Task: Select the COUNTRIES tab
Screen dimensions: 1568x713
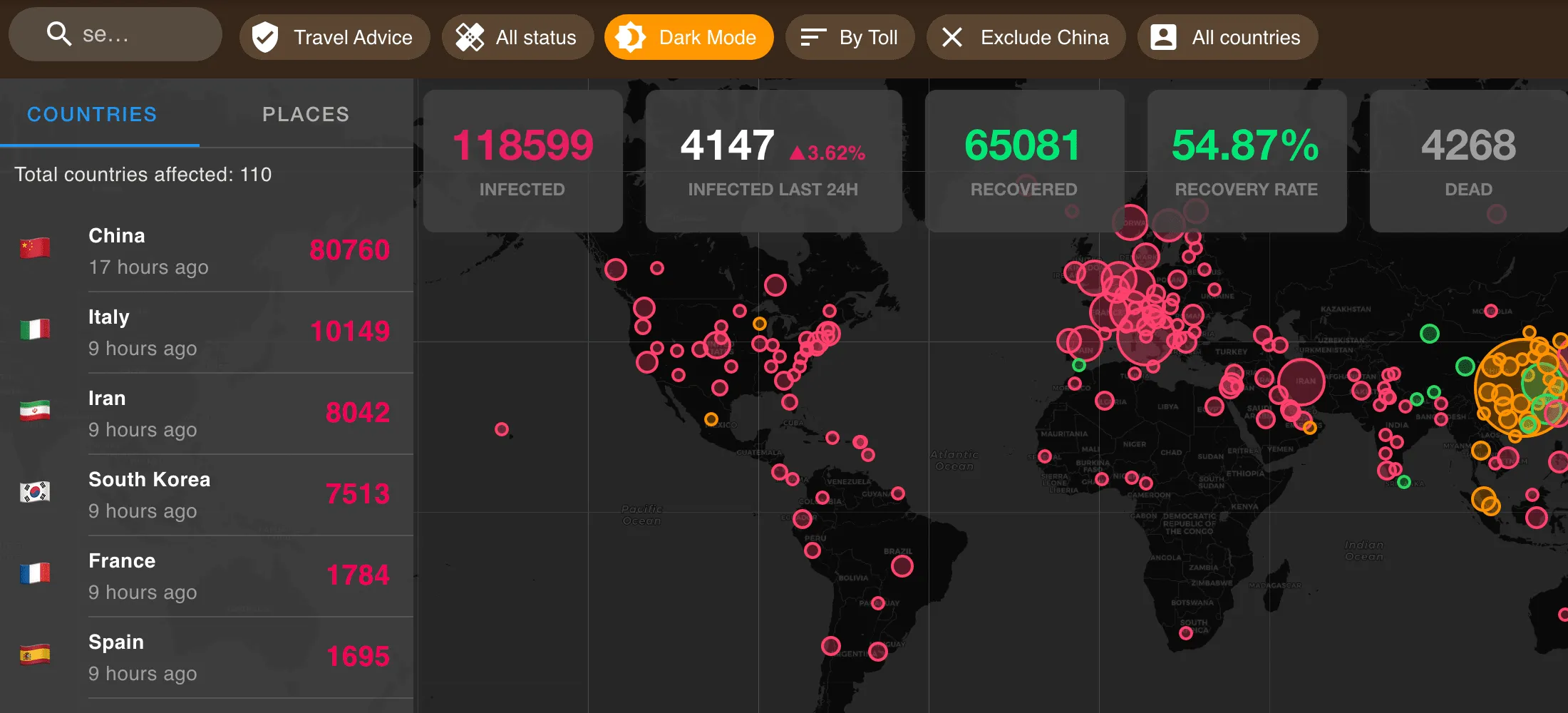Action: click(91, 114)
